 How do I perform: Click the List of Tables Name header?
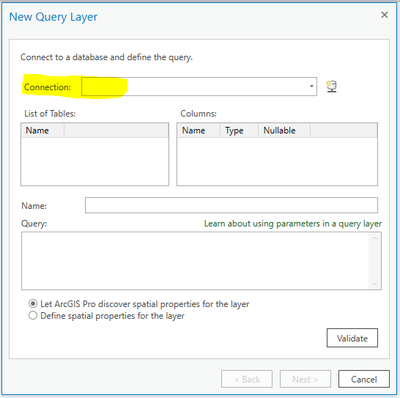click(x=42, y=130)
